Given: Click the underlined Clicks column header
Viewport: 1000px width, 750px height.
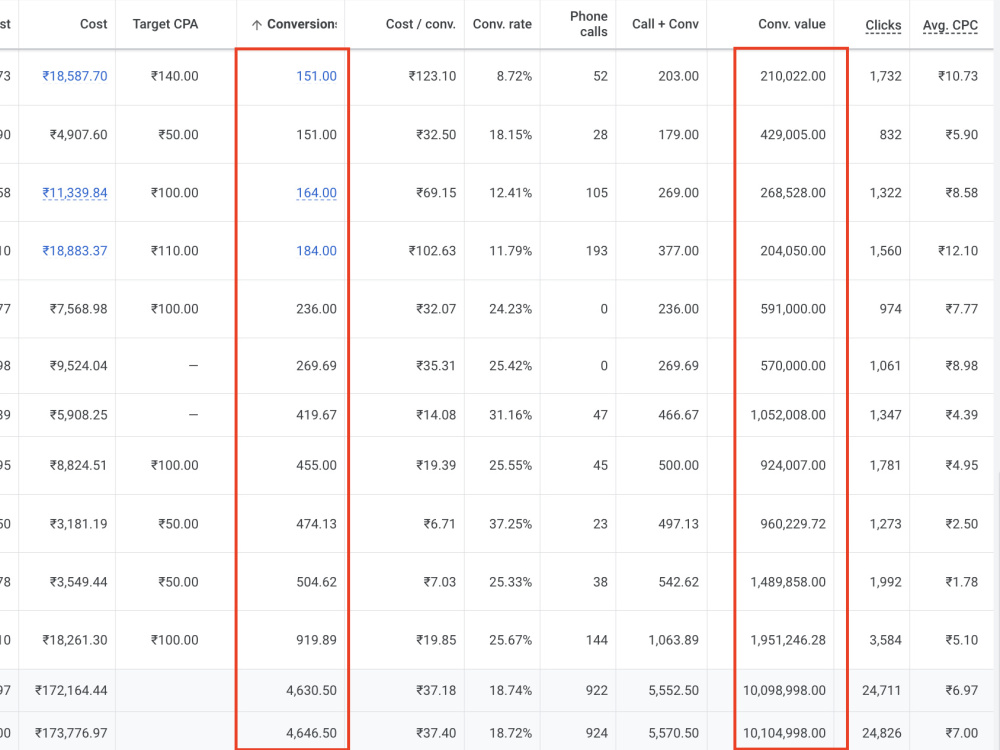Looking at the screenshot, I should [883, 26].
